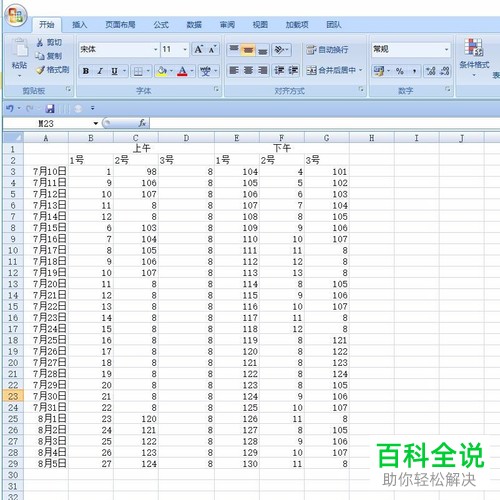Click the formula bar input
This screenshot has width=500, height=500.
coord(325,124)
